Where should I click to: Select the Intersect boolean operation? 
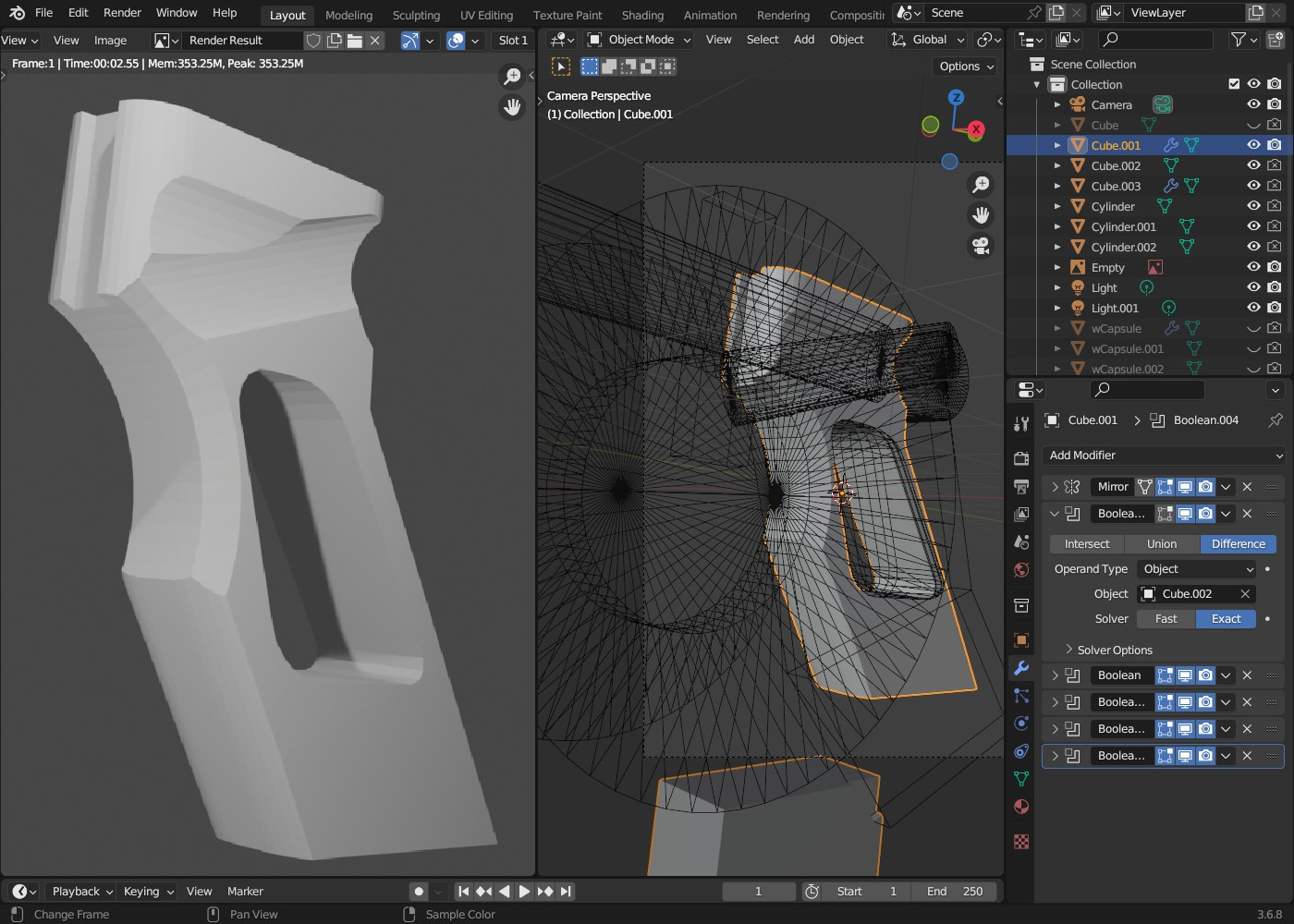point(1087,543)
